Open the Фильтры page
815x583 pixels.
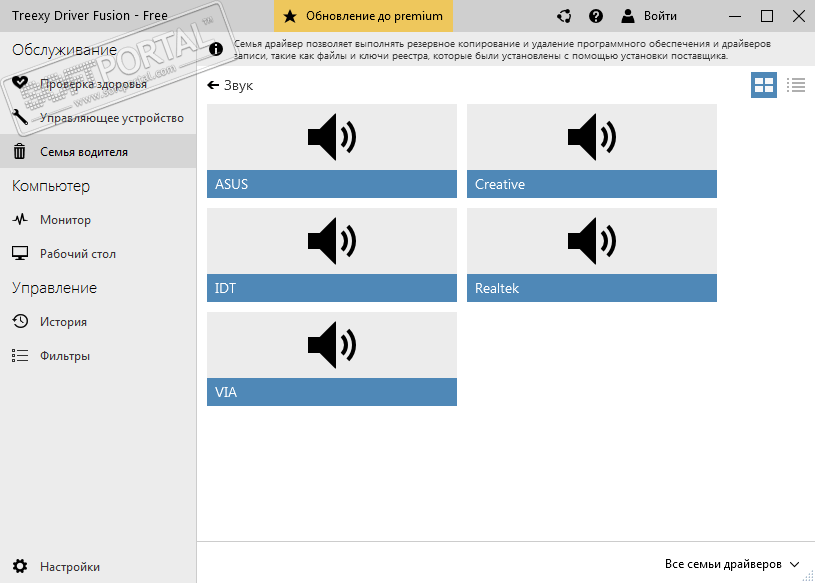(98, 356)
